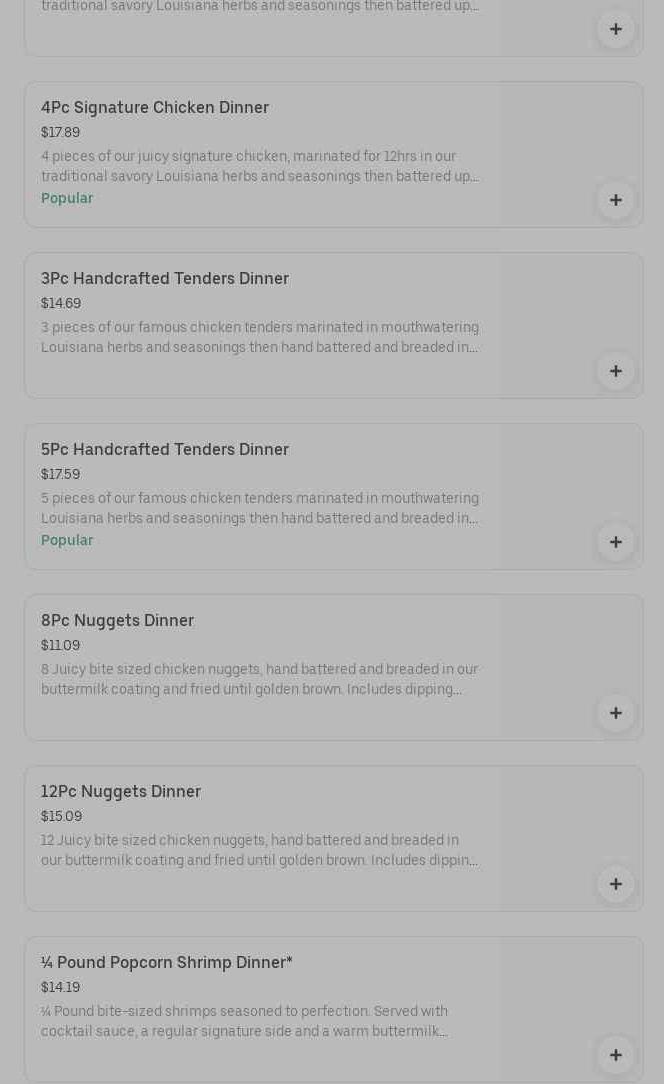Select 5Pc Handcrafted Tenders Dinner title
Viewport: 664px width, 1084px height.
click(165, 449)
